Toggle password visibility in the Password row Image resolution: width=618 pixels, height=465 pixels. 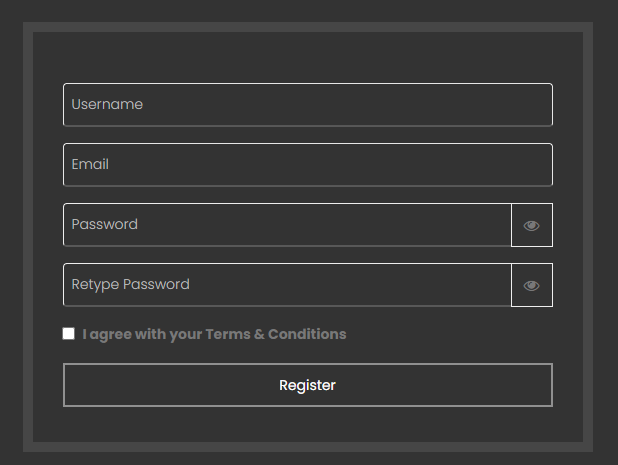tap(532, 225)
